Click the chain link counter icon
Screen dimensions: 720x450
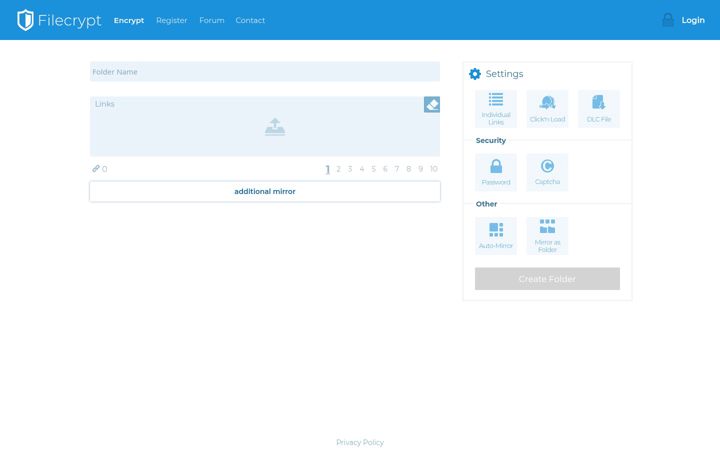(x=96, y=169)
